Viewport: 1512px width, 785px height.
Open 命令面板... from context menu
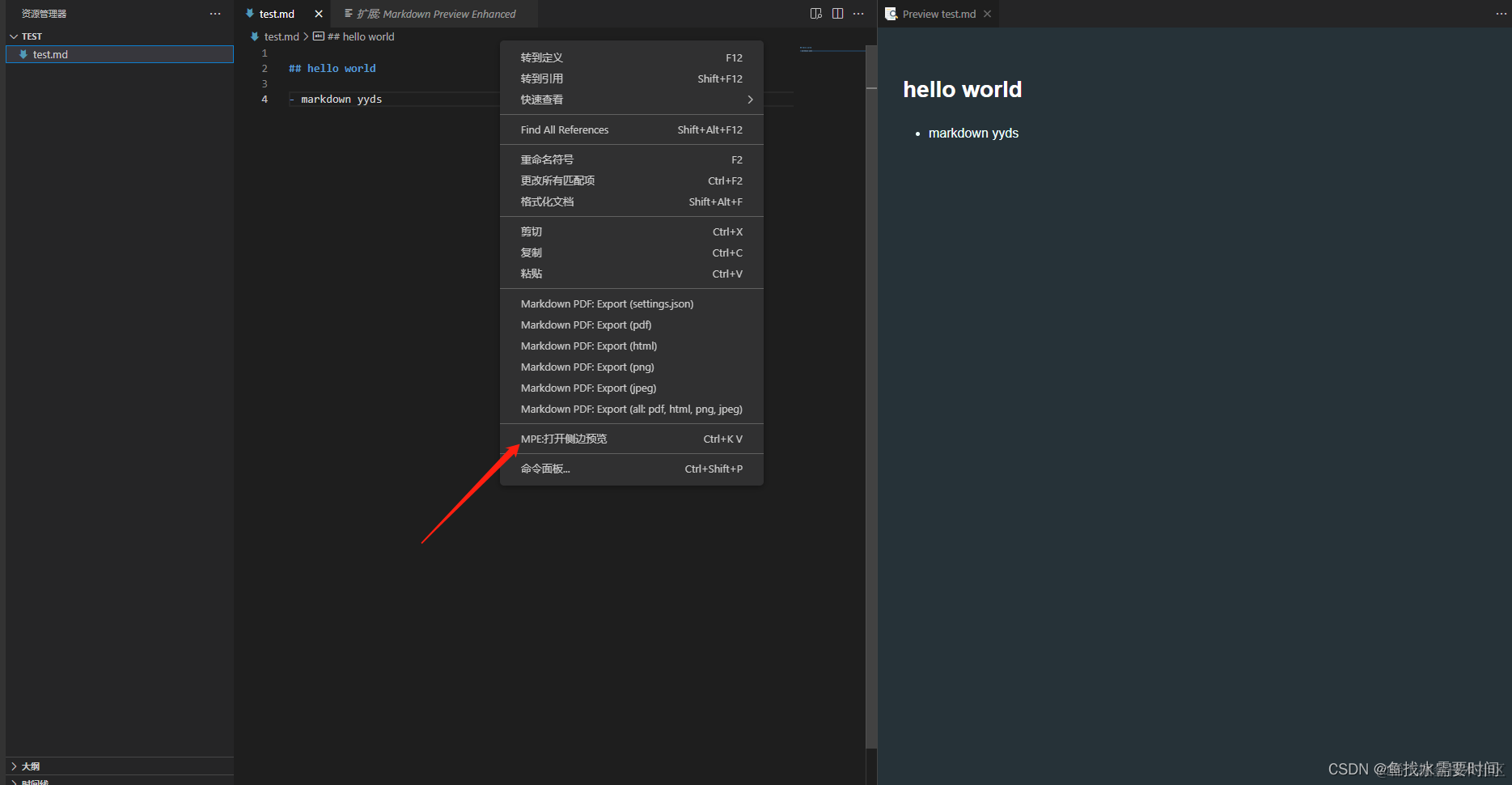[632, 469]
